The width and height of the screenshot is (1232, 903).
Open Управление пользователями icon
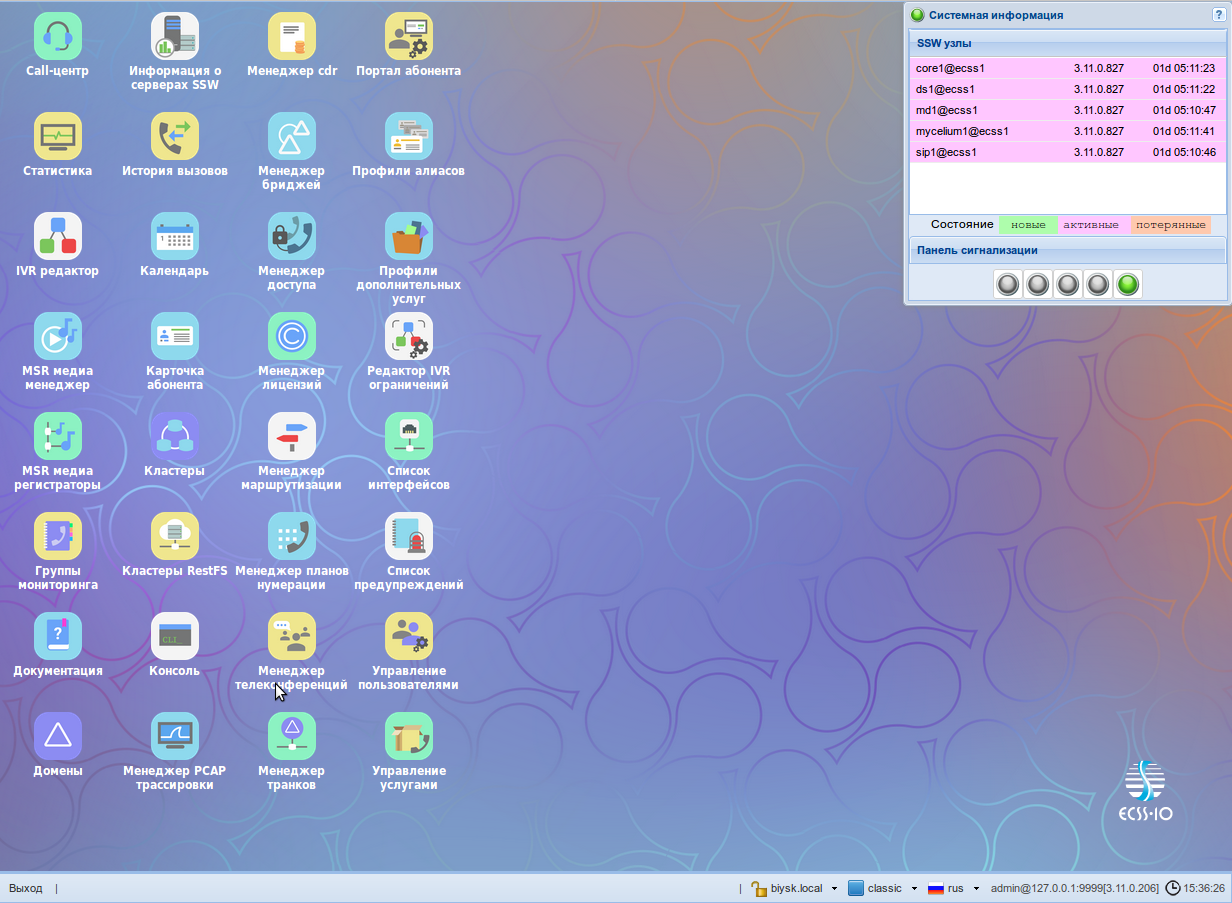coord(408,637)
